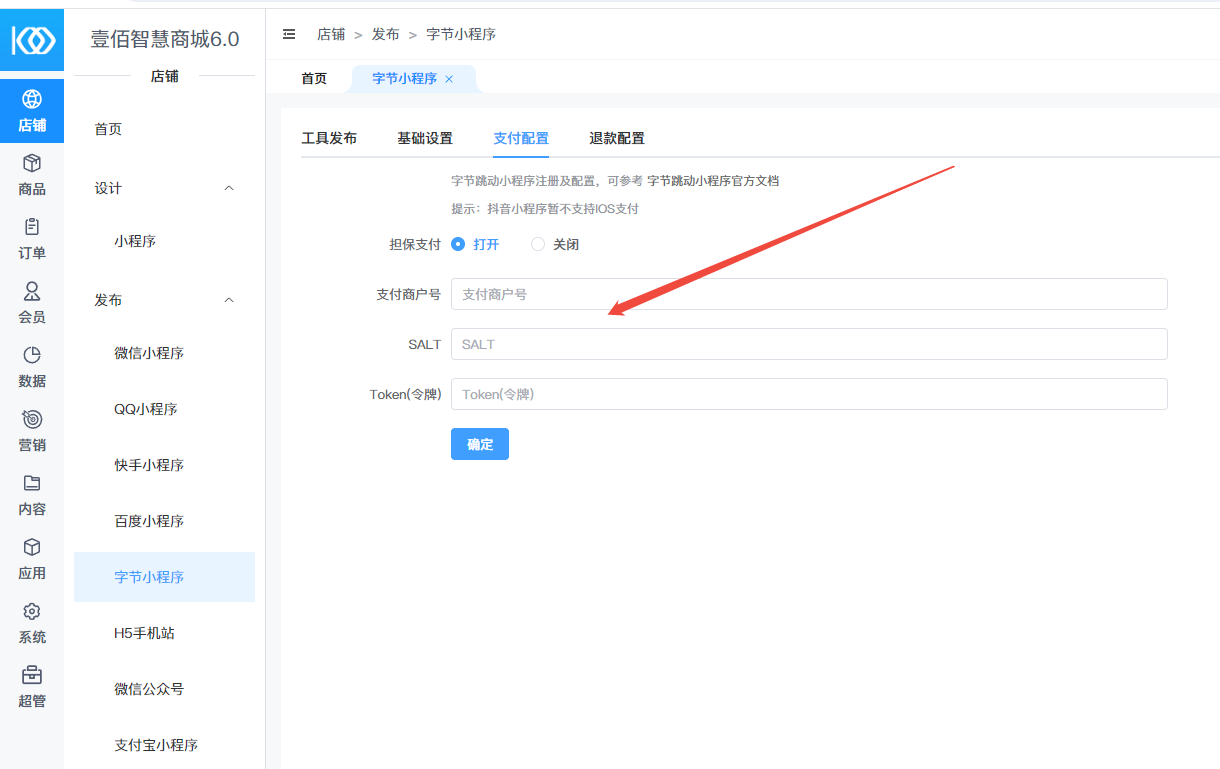Collapse the 设计 menu section
1220x769 pixels.
pyautogui.click(x=229, y=188)
